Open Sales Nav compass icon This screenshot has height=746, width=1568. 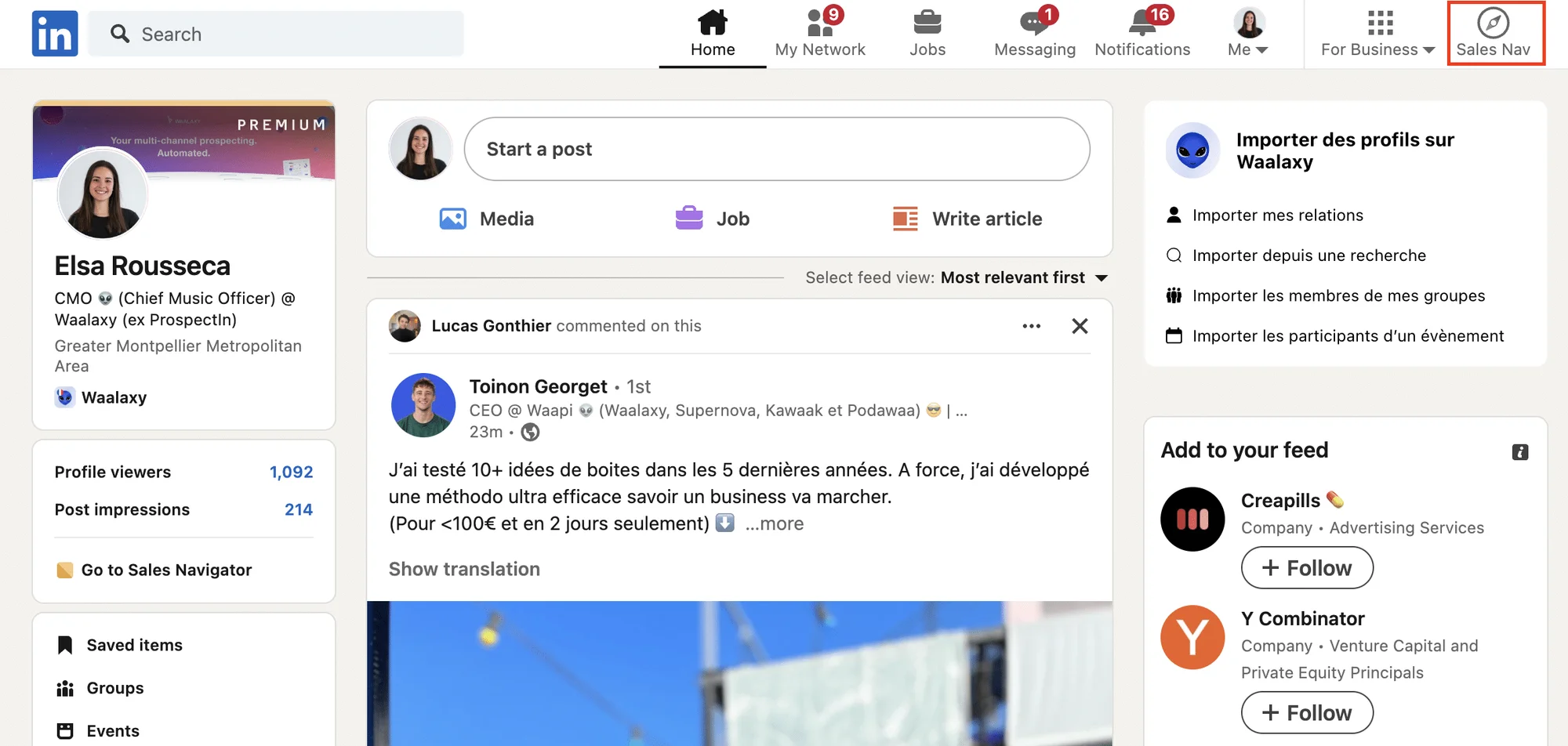1493,24
